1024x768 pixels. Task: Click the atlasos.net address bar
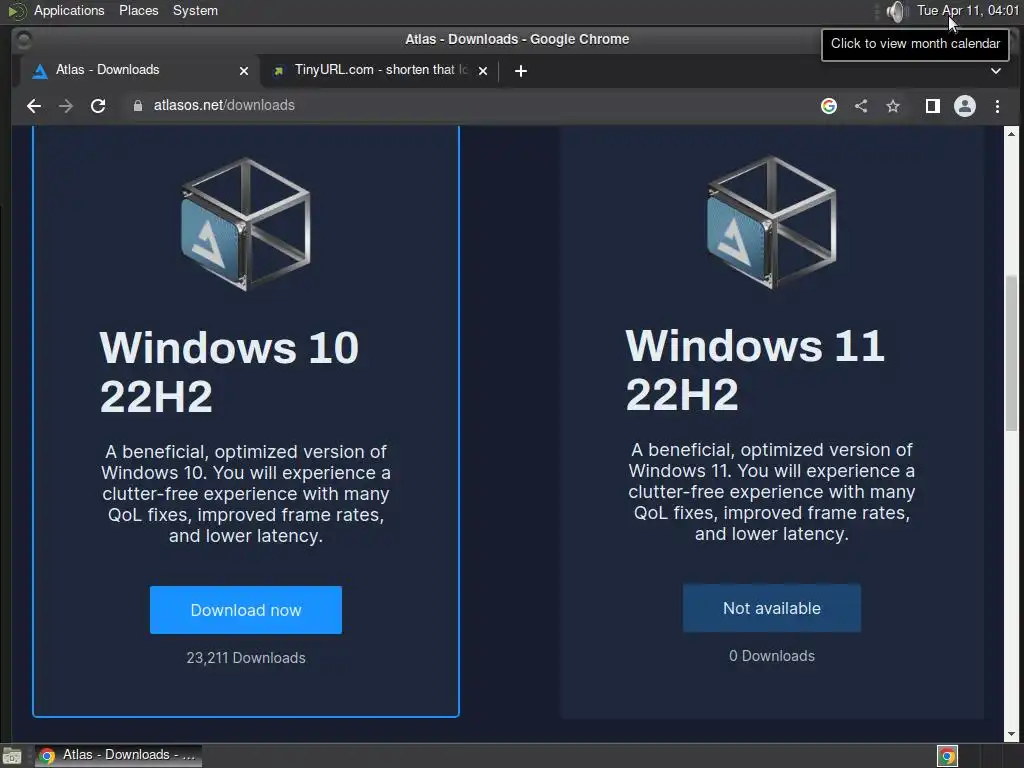click(x=470, y=106)
